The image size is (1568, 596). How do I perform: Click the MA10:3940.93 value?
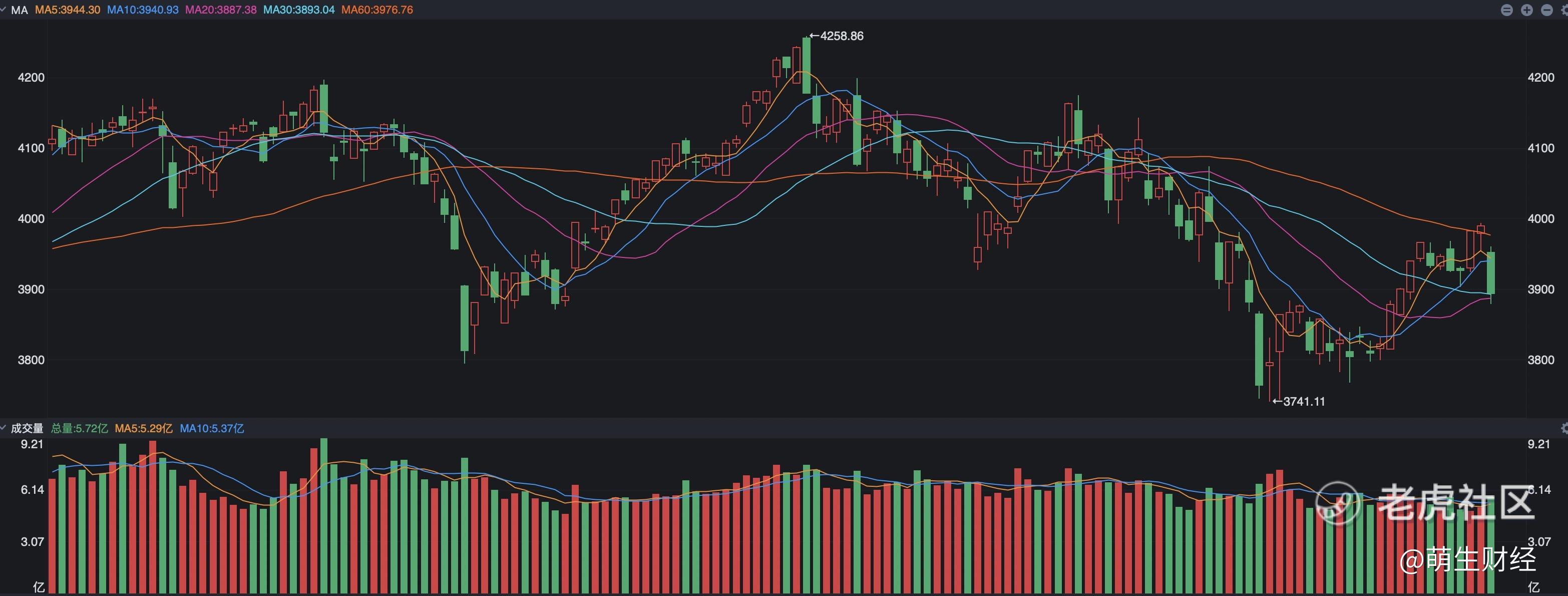coord(143,10)
